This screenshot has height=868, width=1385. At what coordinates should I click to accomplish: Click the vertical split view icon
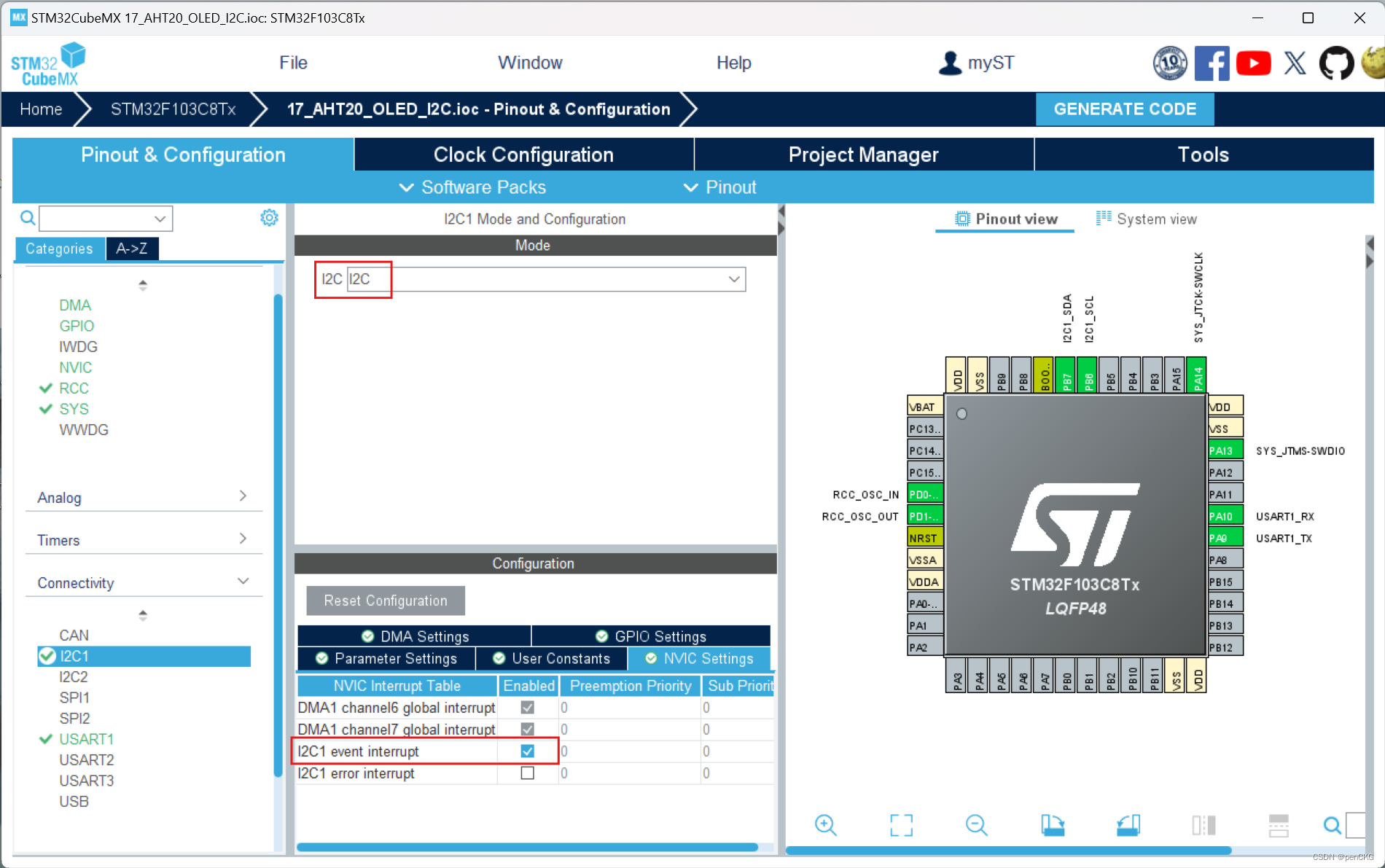coord(1203,825)
